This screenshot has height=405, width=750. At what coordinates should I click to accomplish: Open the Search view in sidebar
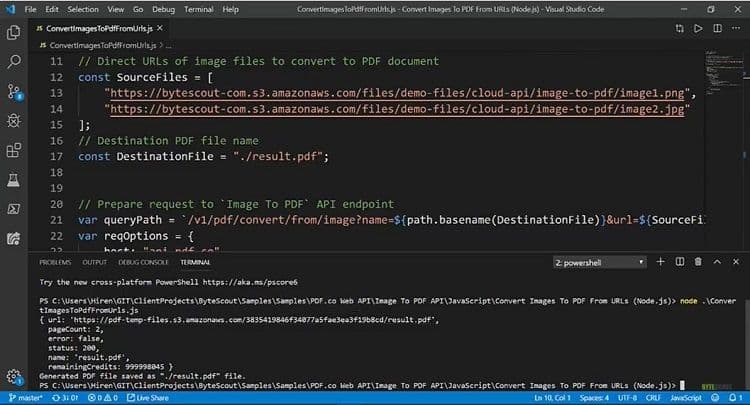click(x=14, y=62)
